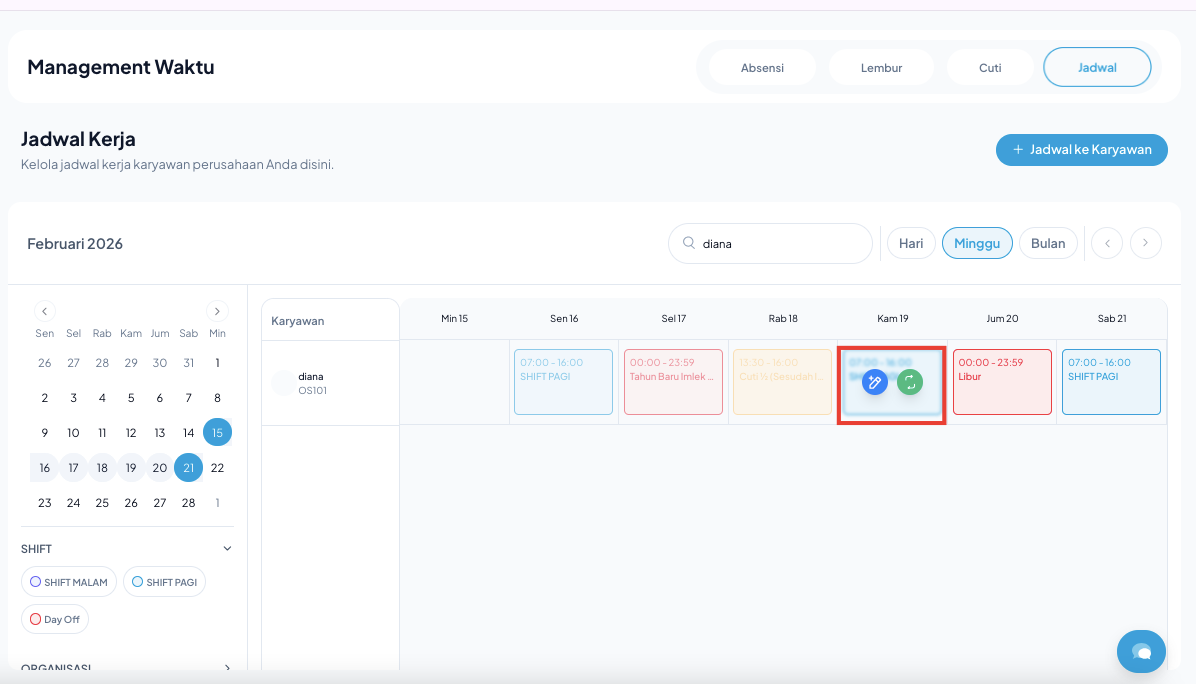This screenshot has width=1196, height=684.
Task: Go to previous month in mini calendar
Action: tap(44, 311)
